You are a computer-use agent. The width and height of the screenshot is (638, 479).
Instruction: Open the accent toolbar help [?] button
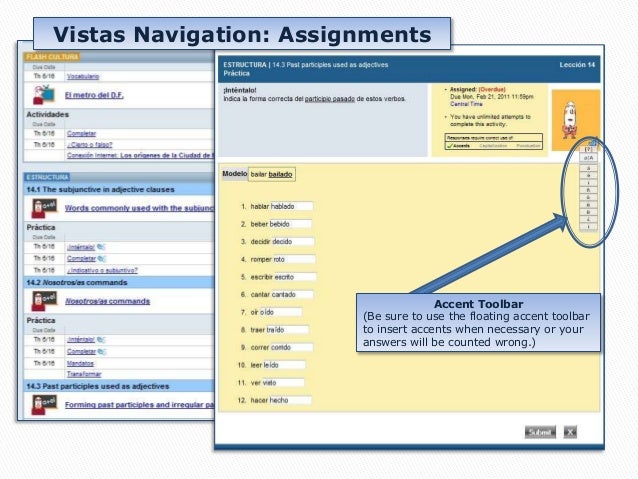tap(588, 150)
